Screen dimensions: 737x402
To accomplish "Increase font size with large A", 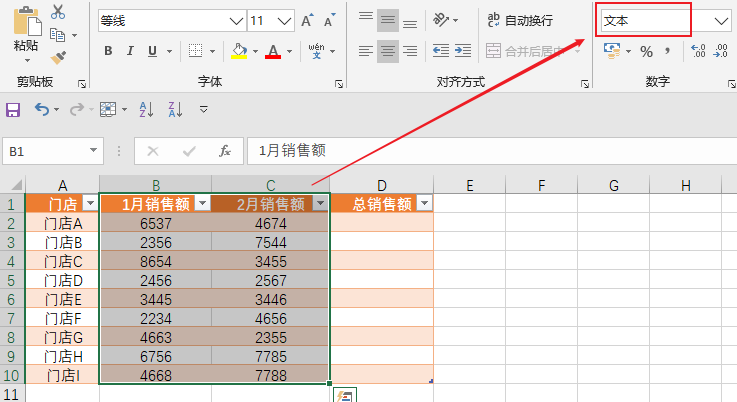I will click(307, 21).
